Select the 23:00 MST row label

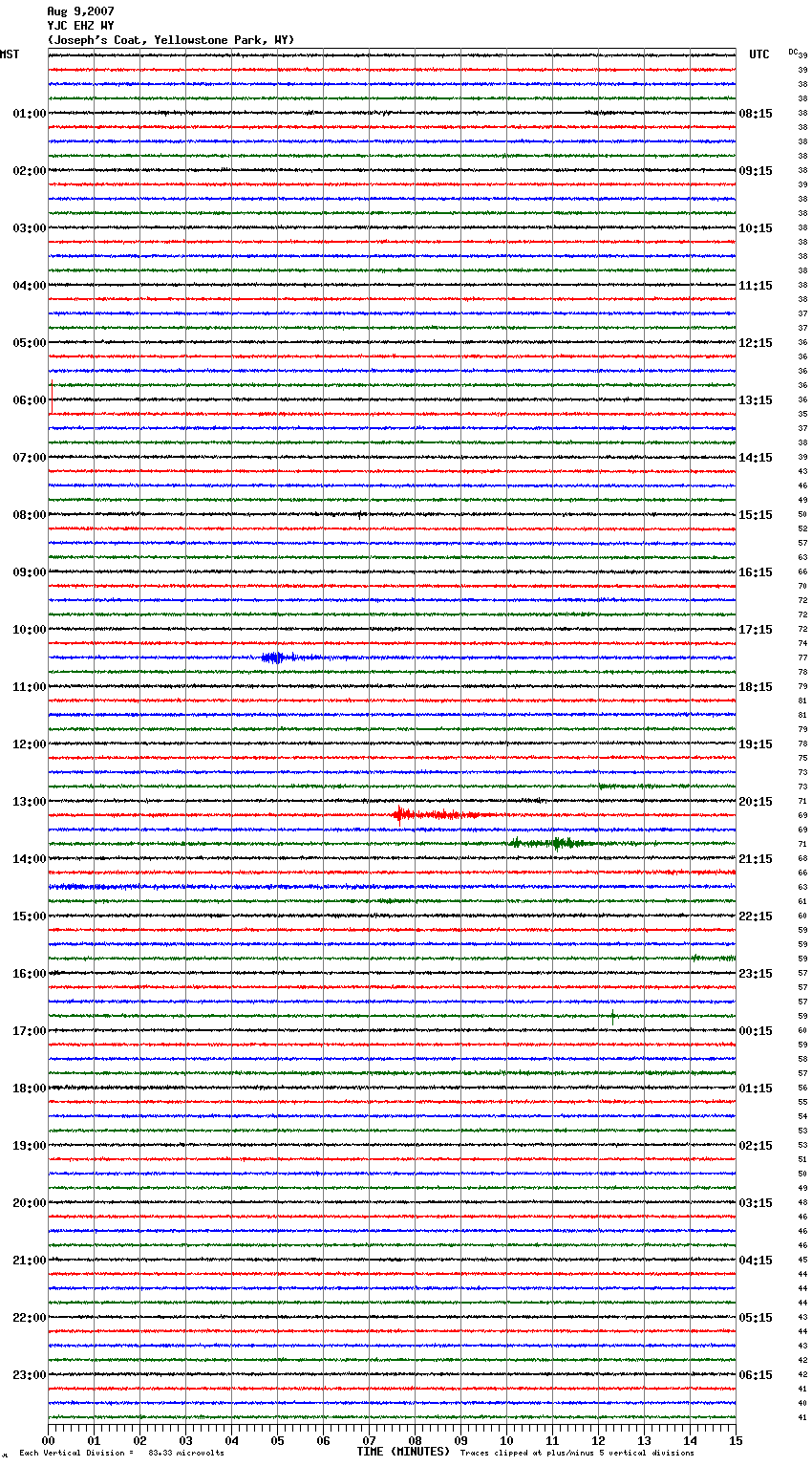[30, 1375]
